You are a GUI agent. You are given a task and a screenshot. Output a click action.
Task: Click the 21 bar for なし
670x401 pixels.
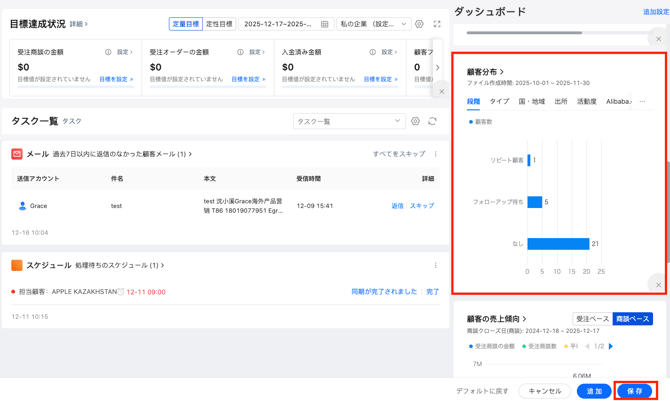coord(558,244)
